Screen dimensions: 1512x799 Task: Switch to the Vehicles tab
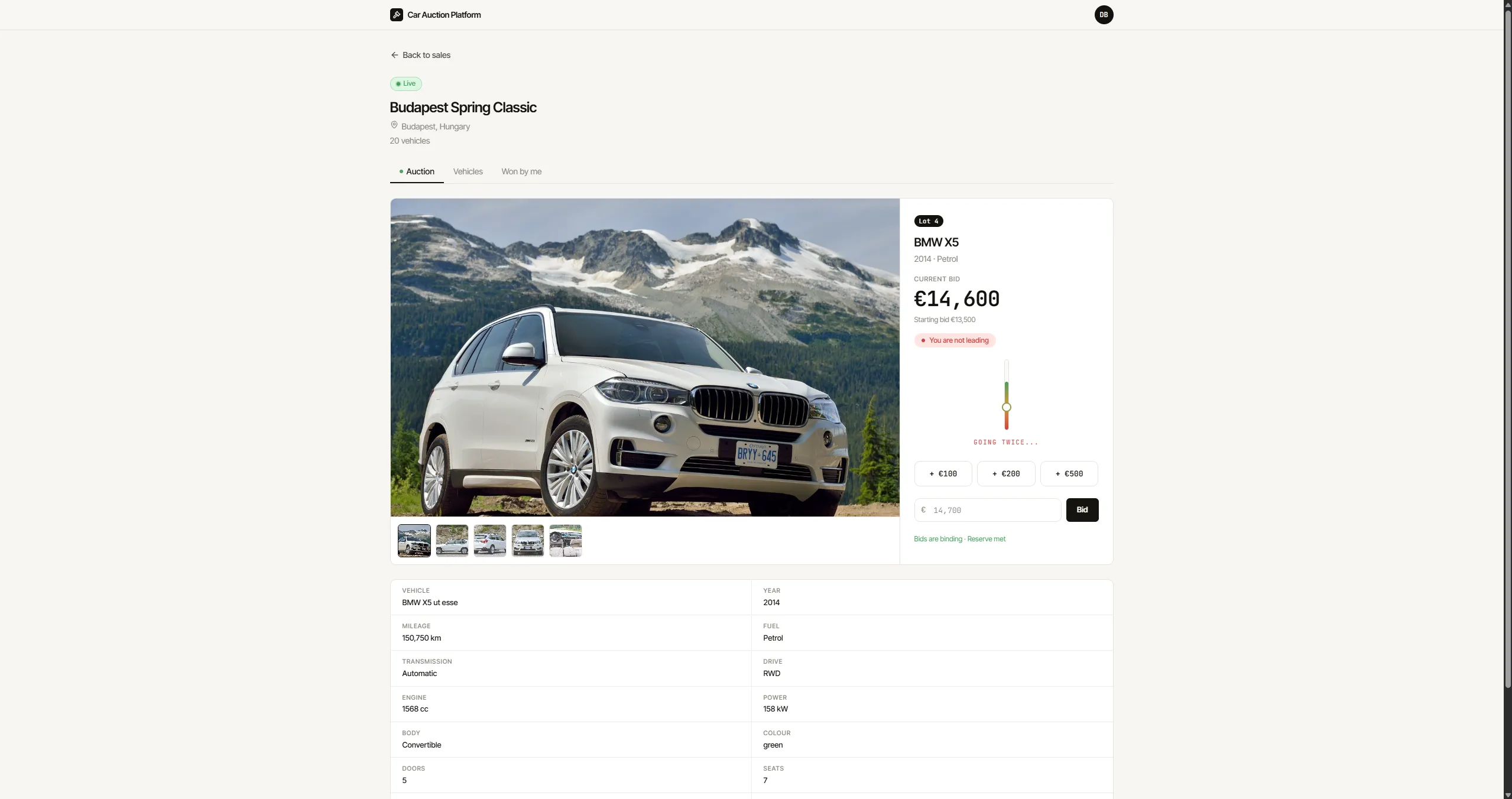[x=468, y=171]
